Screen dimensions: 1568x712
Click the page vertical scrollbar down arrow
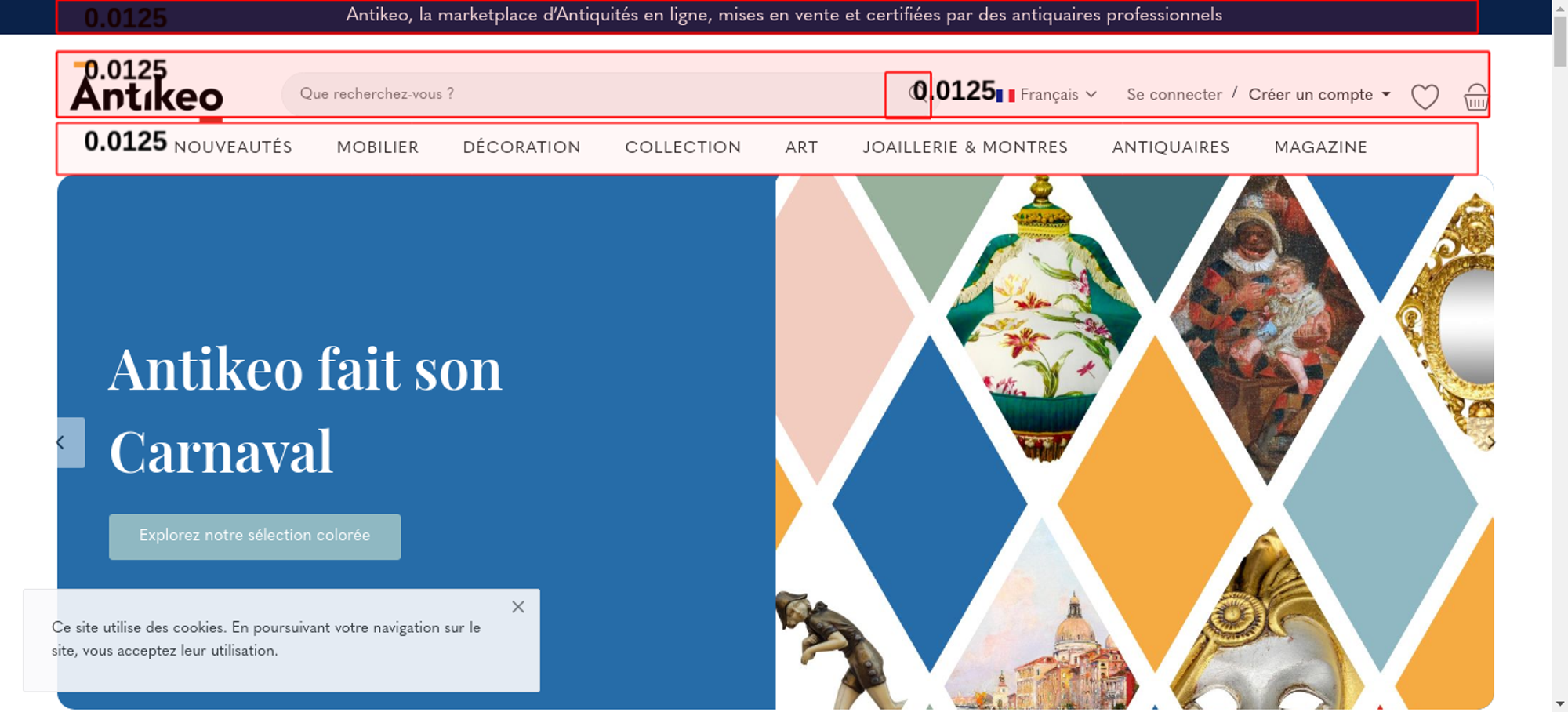click(x=1559, y=704)
